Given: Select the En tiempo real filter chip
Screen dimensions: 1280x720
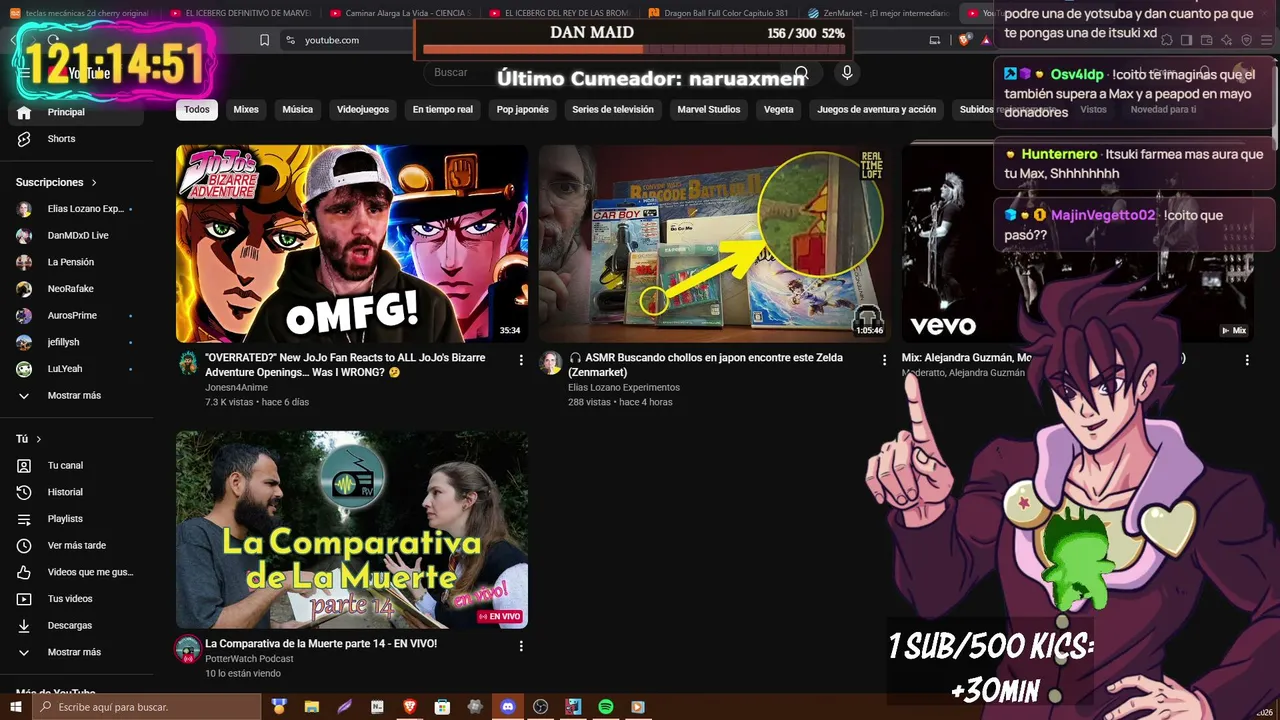Looking at the screenshot, I should pos(443,110).
